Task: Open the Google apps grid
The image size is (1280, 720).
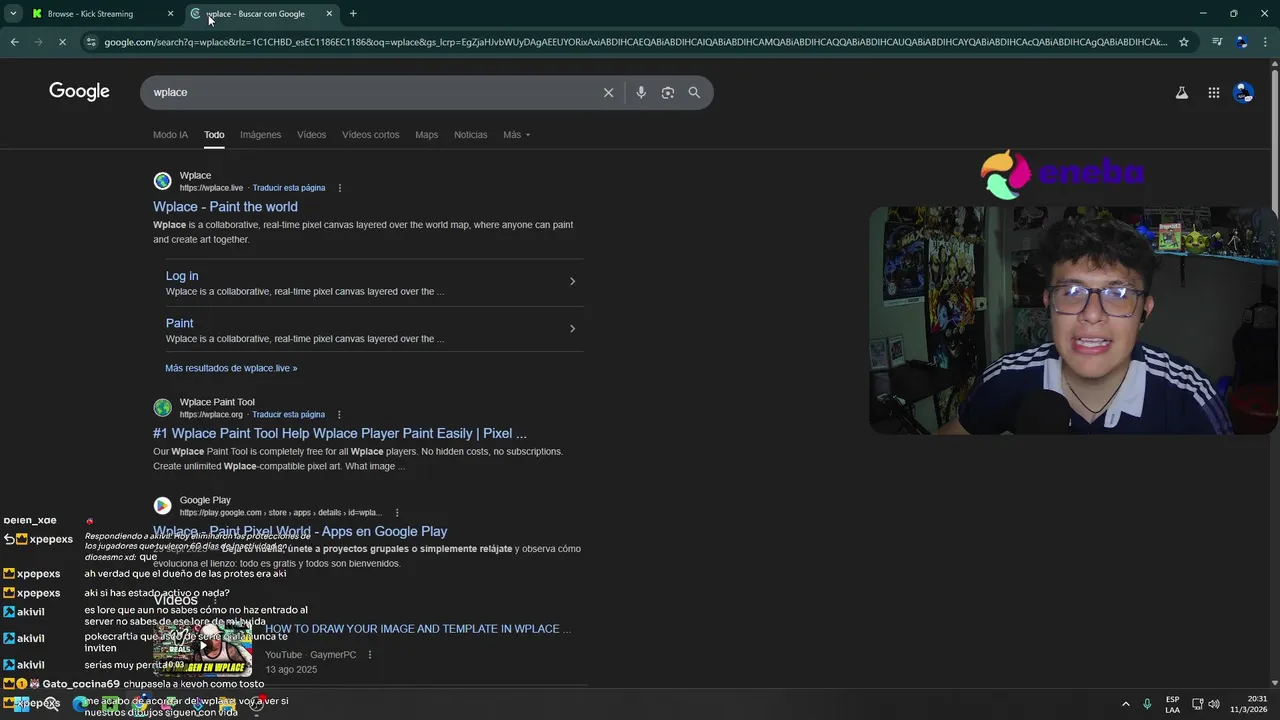Action: point(1213,92)
